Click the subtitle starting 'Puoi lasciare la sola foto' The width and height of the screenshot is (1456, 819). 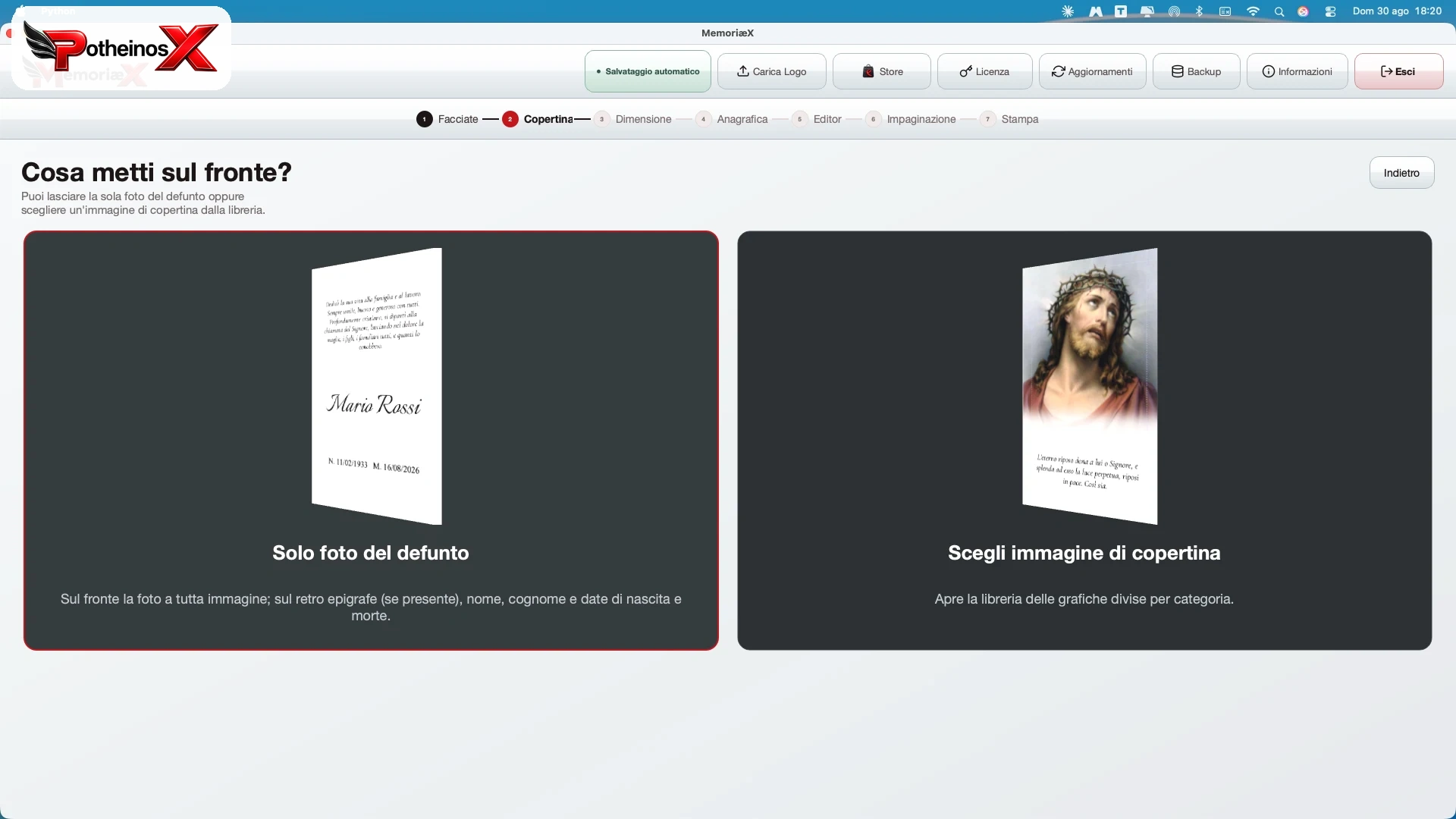coord(143,203)
